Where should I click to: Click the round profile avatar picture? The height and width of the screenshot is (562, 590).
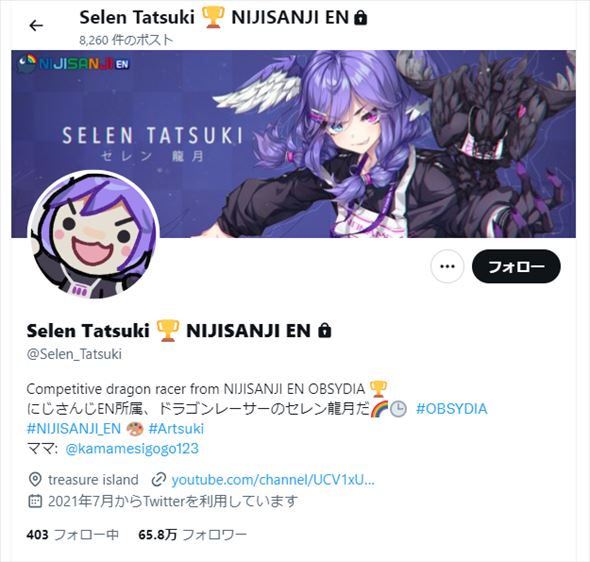[94, 234]
